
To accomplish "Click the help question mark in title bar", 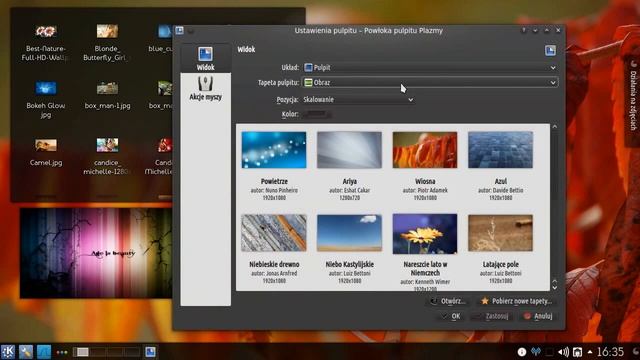I will [x=524, y=30].
